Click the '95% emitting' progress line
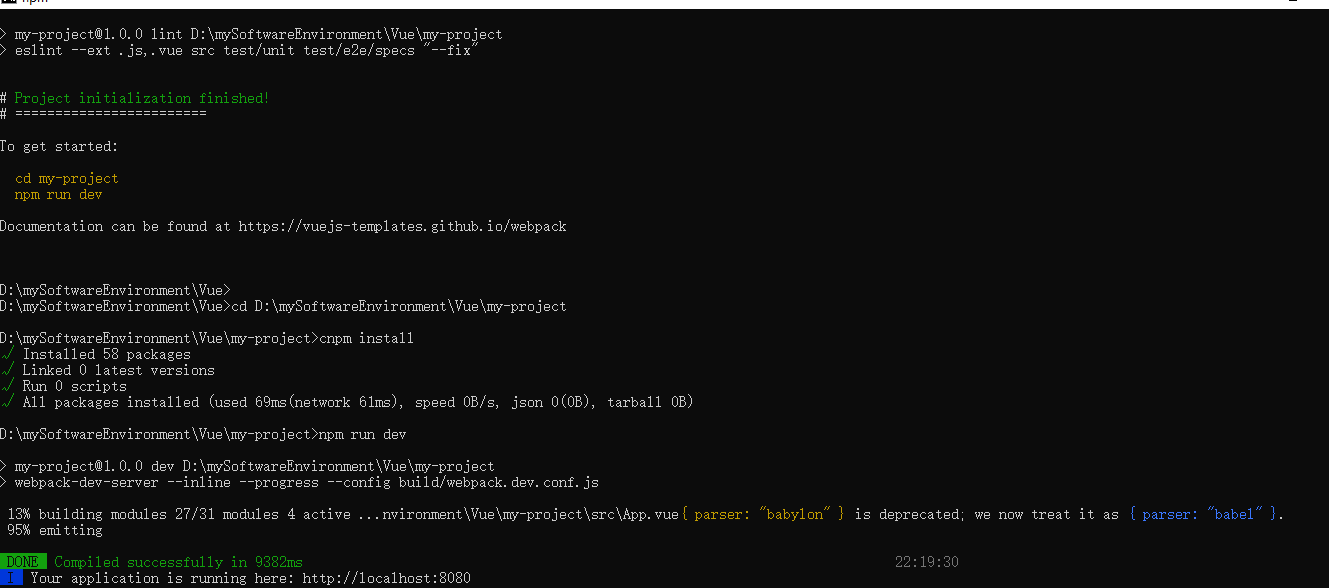Image resolution: width=1329 pixels, height=588 pixels. (54, 530)
